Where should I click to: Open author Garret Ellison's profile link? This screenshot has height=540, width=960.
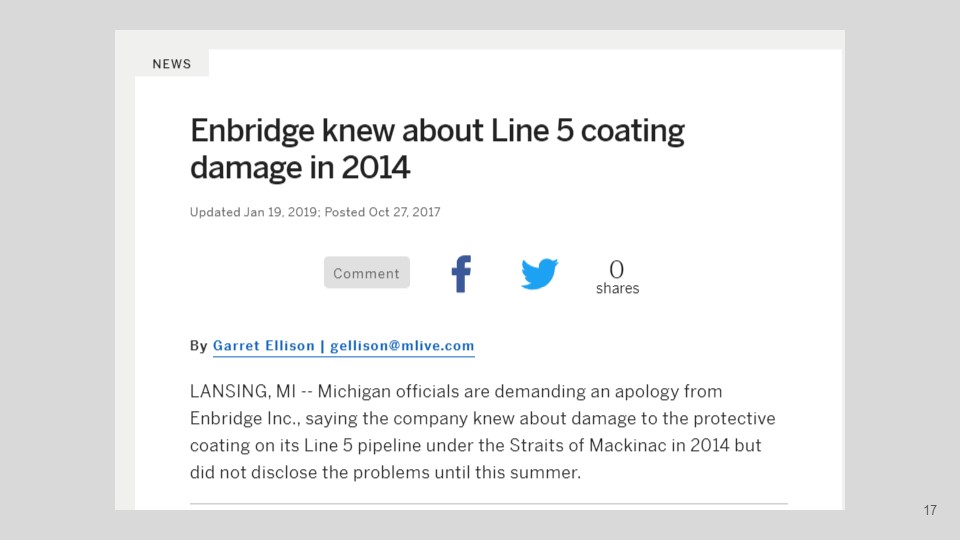point(264,345)
